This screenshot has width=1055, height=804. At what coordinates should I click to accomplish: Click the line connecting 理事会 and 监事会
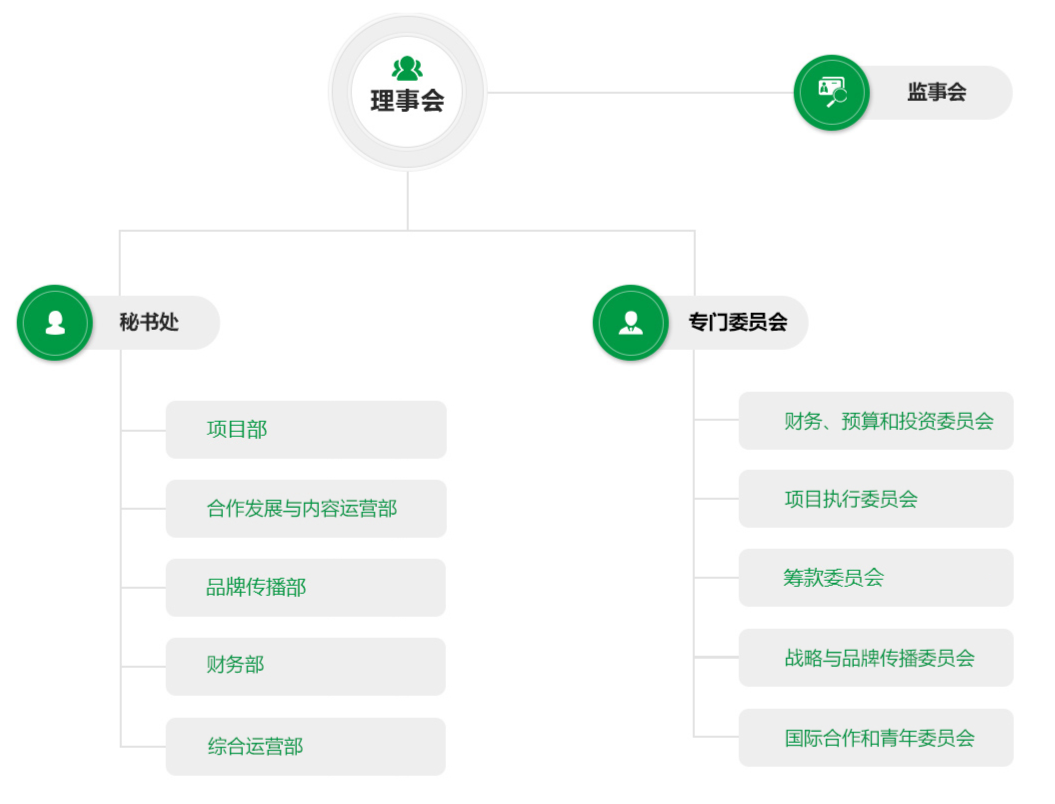pos(640,93)
